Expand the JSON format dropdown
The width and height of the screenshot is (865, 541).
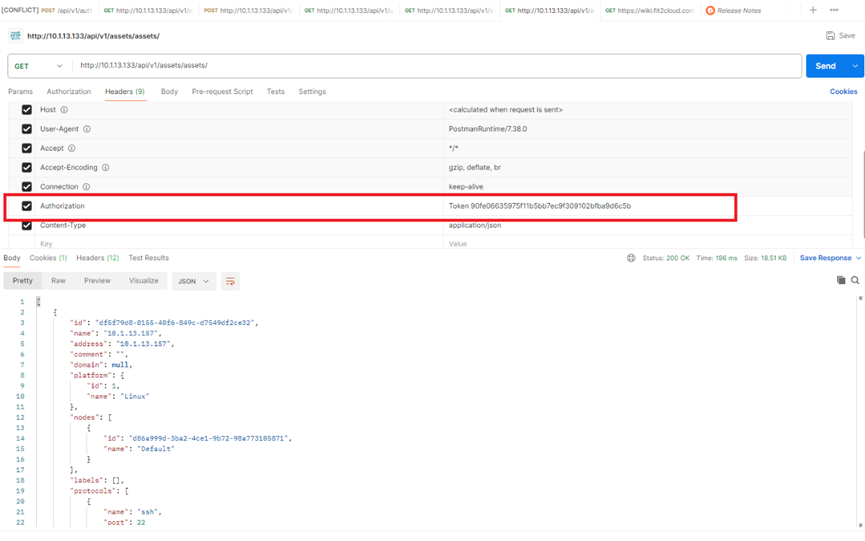click(193, 281)
